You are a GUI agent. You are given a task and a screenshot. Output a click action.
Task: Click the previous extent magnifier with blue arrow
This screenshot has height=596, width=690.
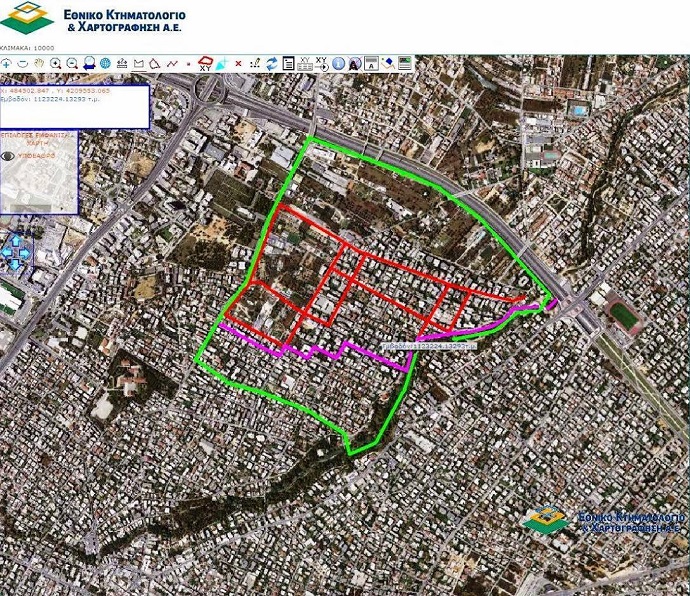pyautogui.click(x=89, y=63)
